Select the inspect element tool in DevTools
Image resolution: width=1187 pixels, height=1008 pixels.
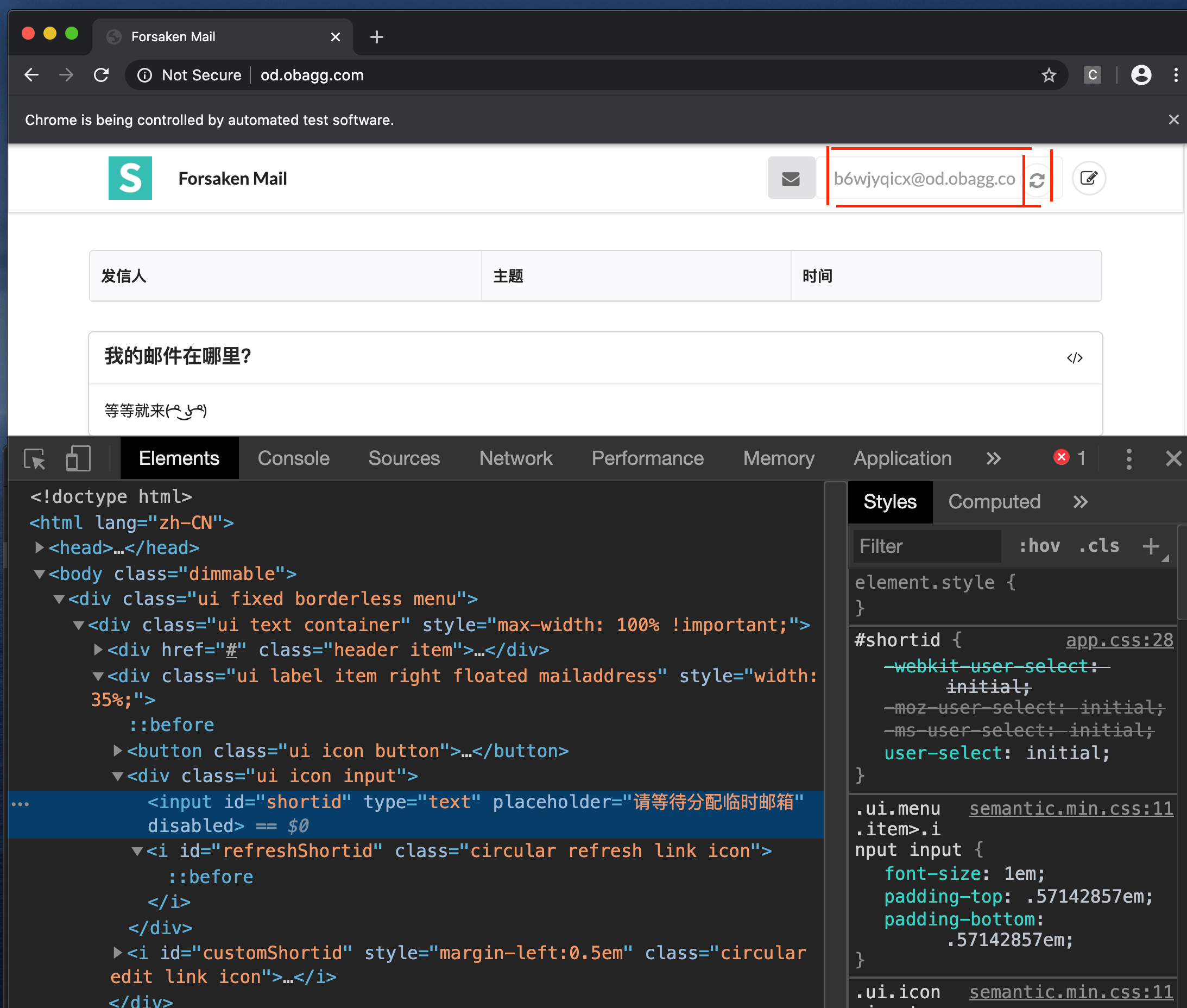(34, 458)
